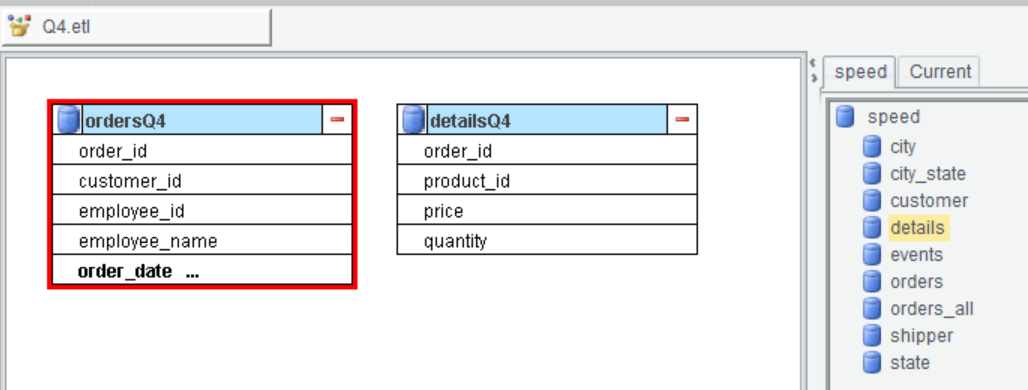Viewport: 1028px width, 390px height.
Task: Click the state table icon in tree
Action: point(871,362)
